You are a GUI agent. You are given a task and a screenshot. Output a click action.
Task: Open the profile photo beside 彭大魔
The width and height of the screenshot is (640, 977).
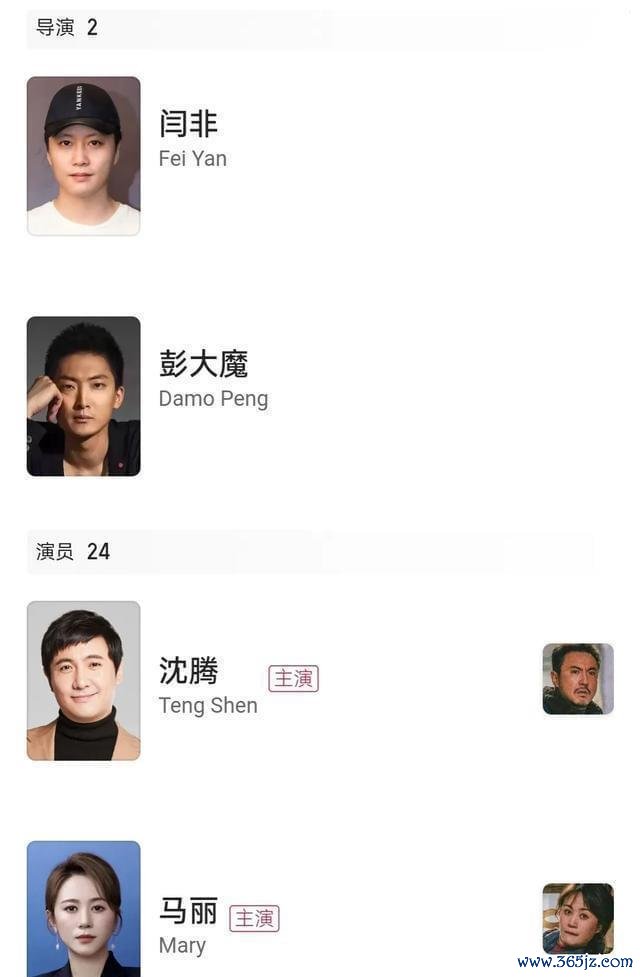coord(84,396)
